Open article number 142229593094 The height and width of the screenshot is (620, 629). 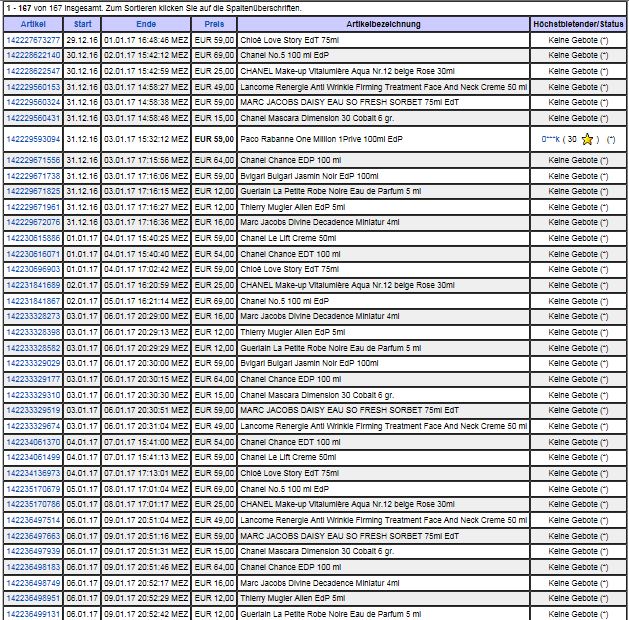33,139
